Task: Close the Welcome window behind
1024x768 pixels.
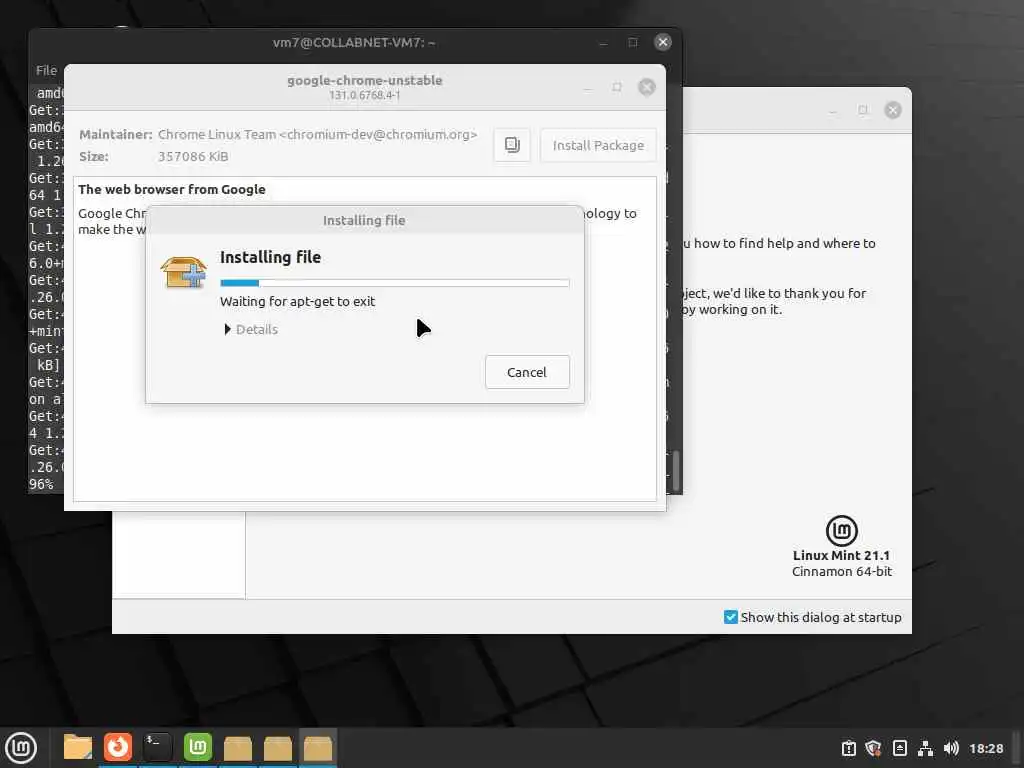Action: pos(893,110)
